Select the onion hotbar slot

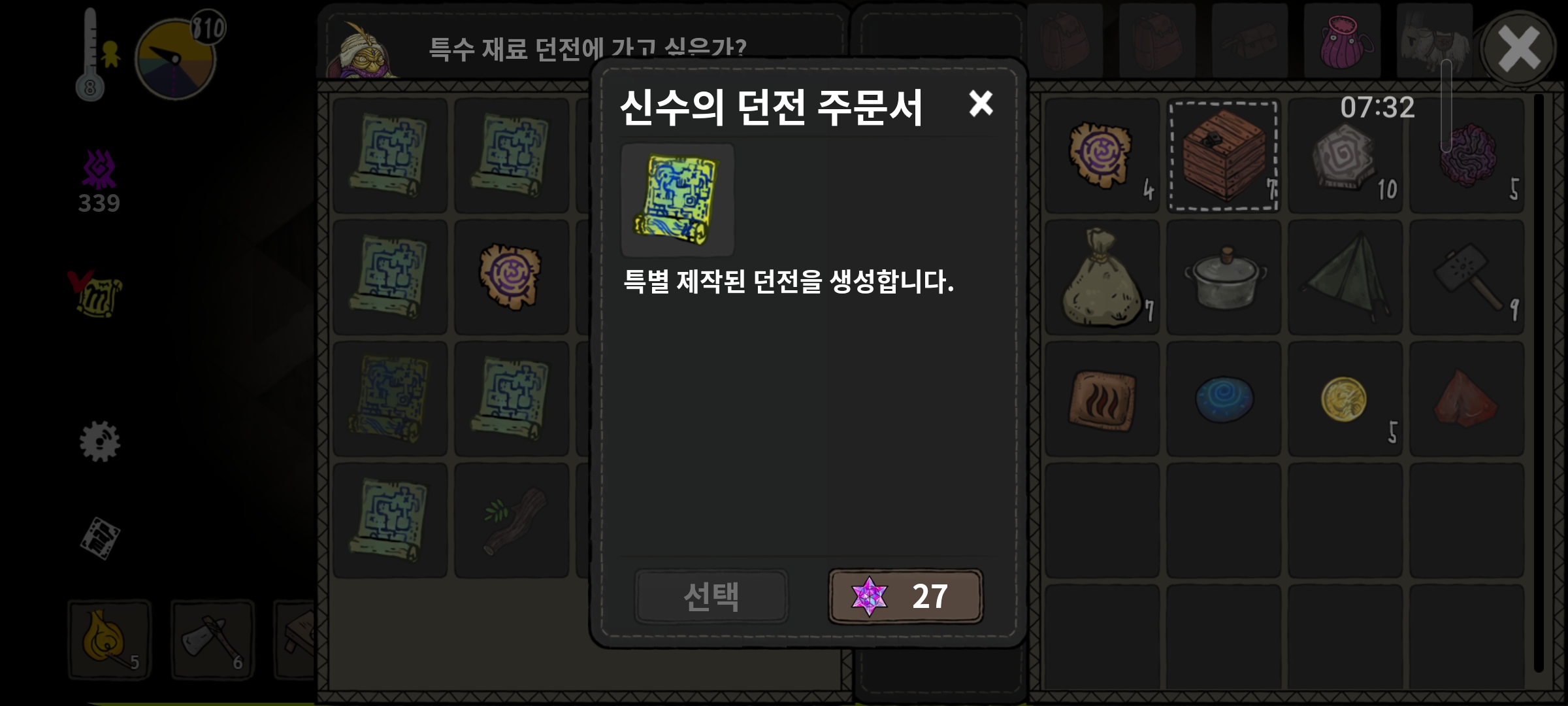pyautogui.click(x=109, y=639)
